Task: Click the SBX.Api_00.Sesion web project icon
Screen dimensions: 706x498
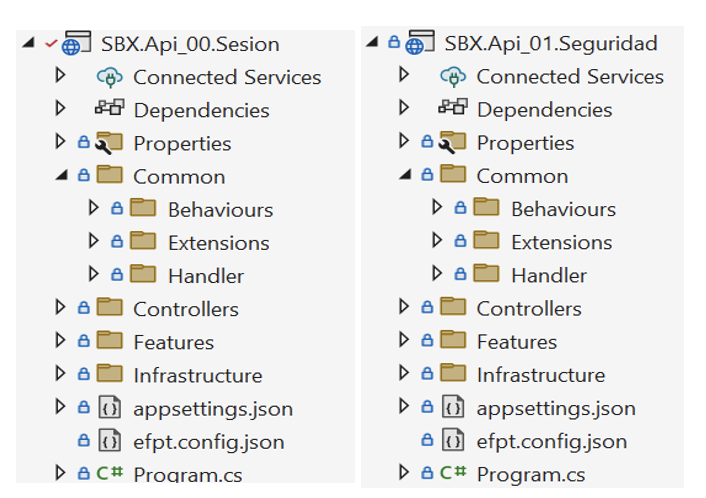Action: coord(77,43)
